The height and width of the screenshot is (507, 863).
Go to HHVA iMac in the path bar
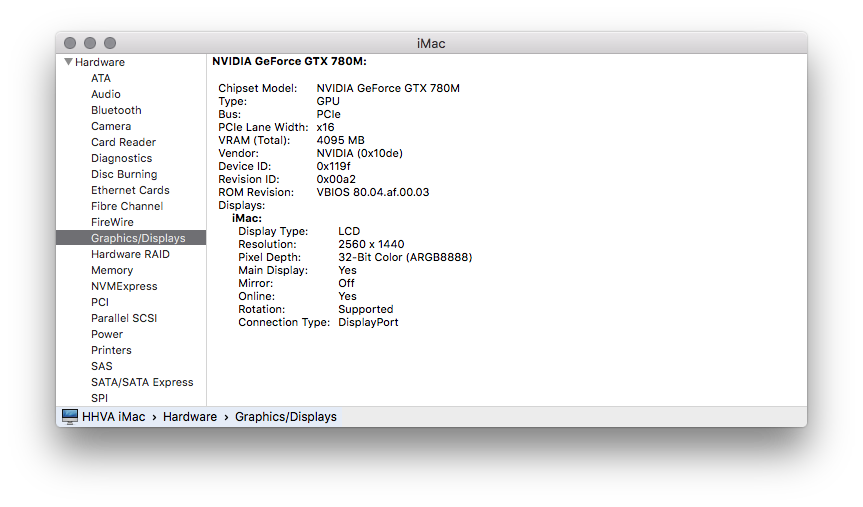[x=113, y=417]
